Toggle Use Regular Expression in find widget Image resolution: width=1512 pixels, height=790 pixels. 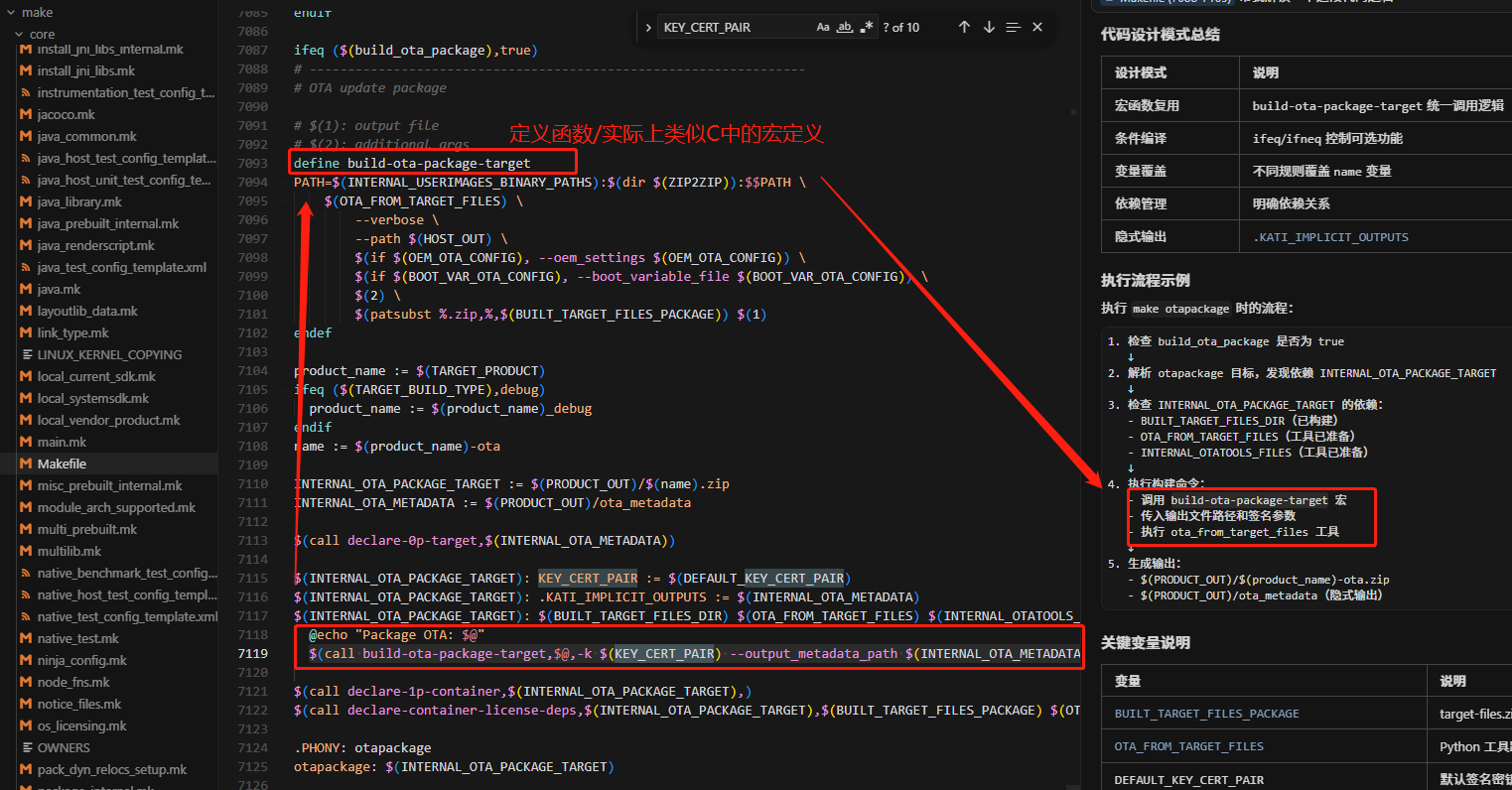tap(867, 27)
